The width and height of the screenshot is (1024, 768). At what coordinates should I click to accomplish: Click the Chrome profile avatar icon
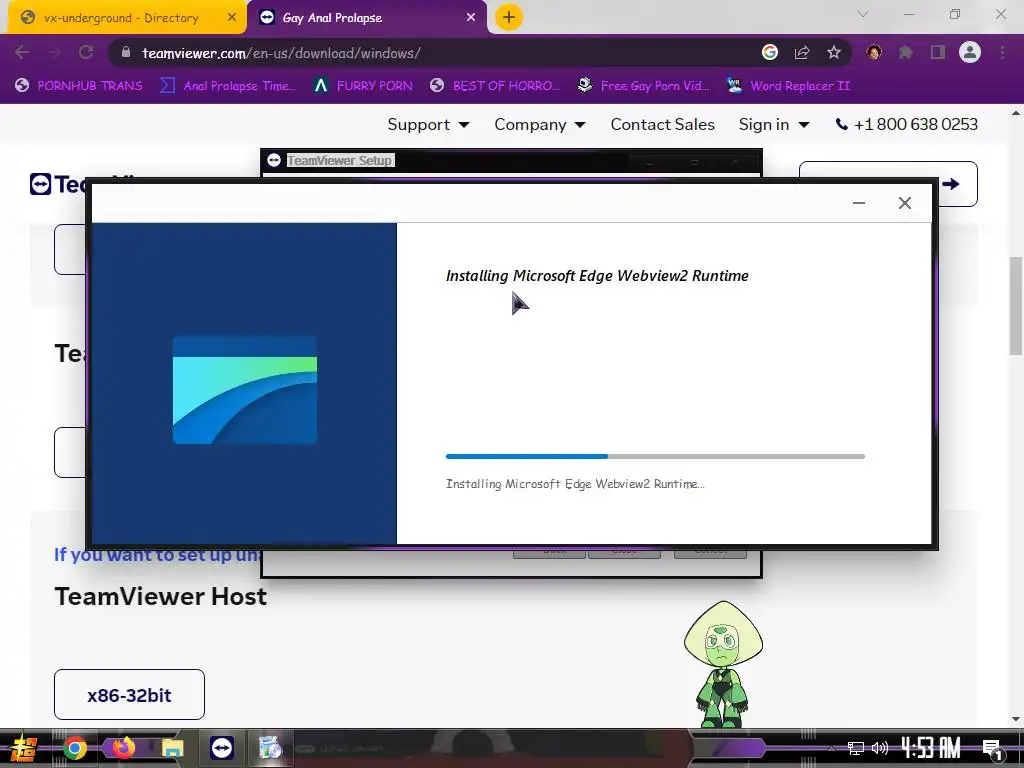(970, 52)
